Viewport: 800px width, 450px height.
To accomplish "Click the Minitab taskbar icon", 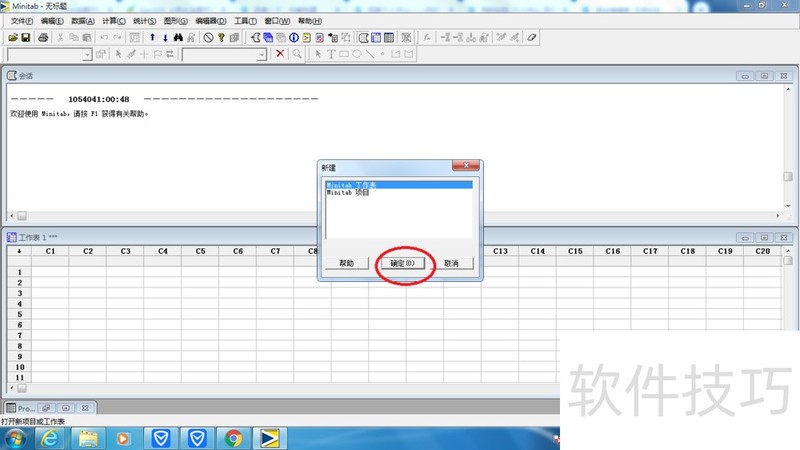I will click(x=269, y=439).
